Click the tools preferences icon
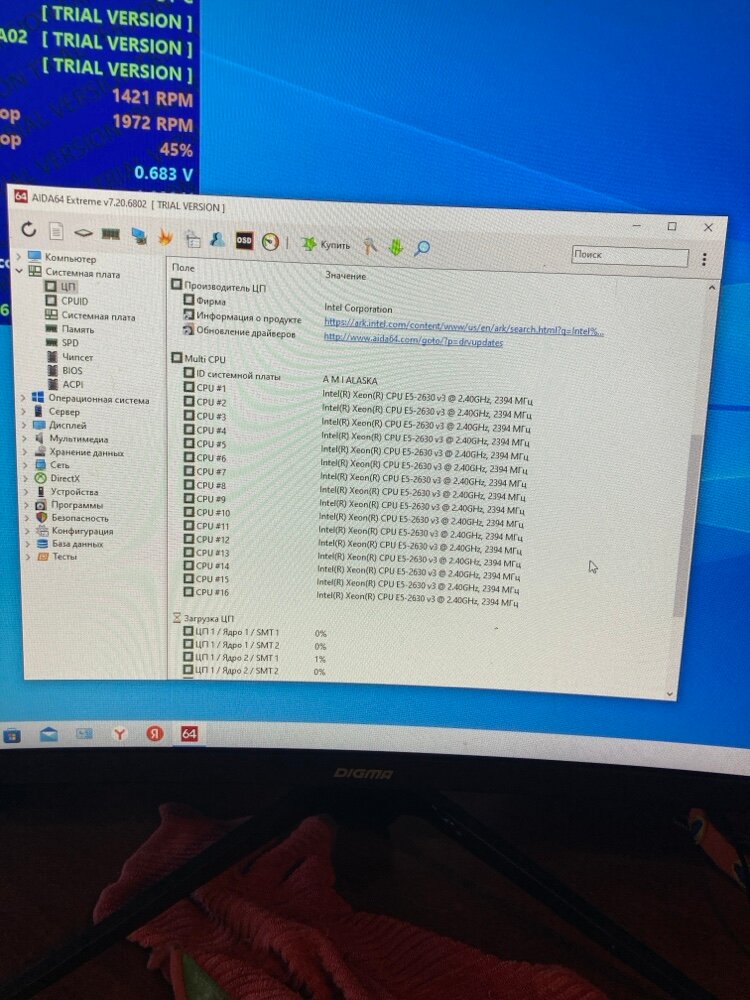Viewport: 750px width, 1000px height. (x=370, y=246)
